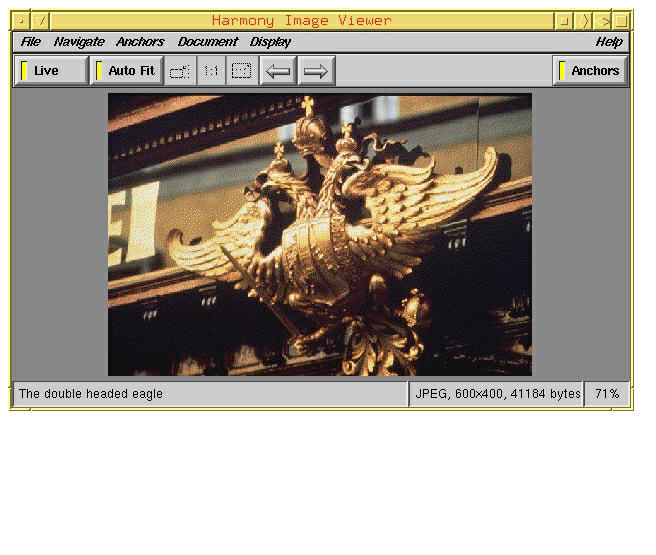Click the right-chevron button in title bar
Image resolution: width=656 pixels, height=555 pixels.
pos(585,20)
